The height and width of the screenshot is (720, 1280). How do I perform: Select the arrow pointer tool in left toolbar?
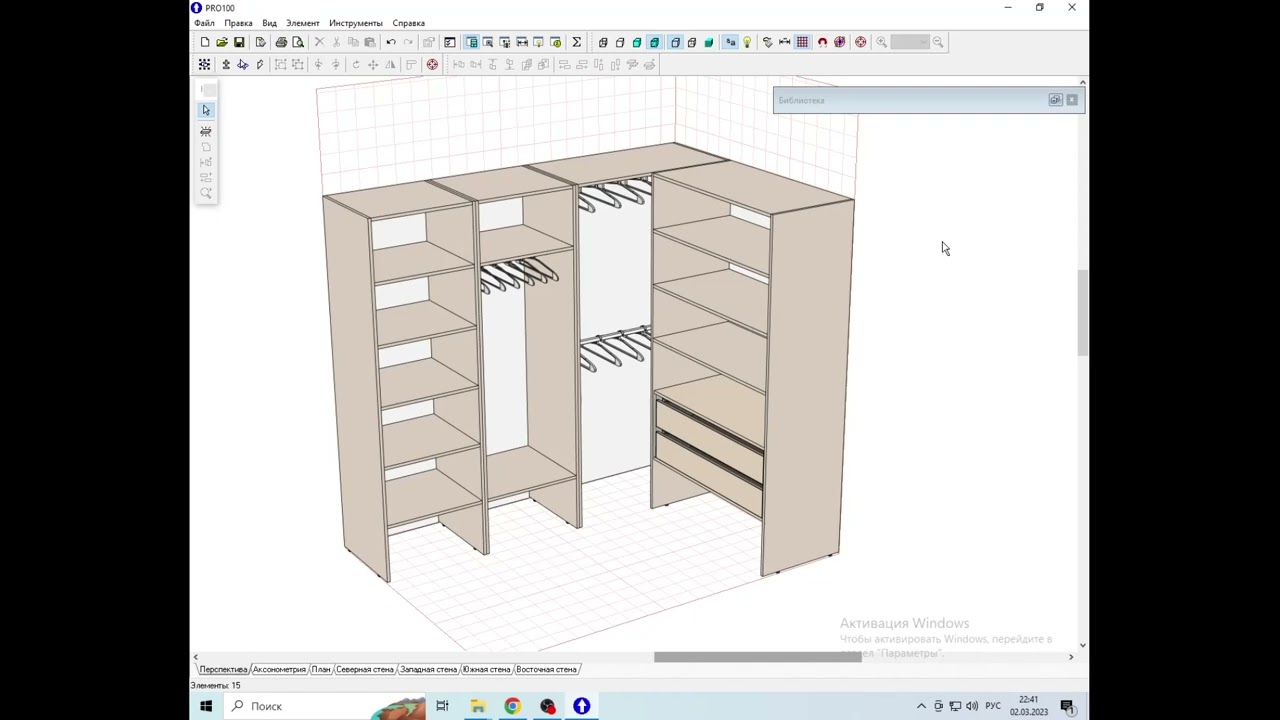pyautogui.click(x=206, y=110)
